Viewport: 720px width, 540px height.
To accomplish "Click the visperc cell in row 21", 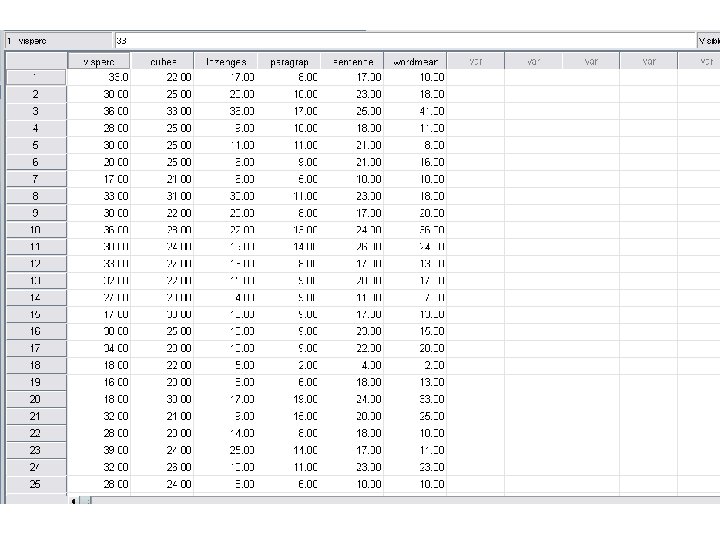I will (x=99, y=416).
